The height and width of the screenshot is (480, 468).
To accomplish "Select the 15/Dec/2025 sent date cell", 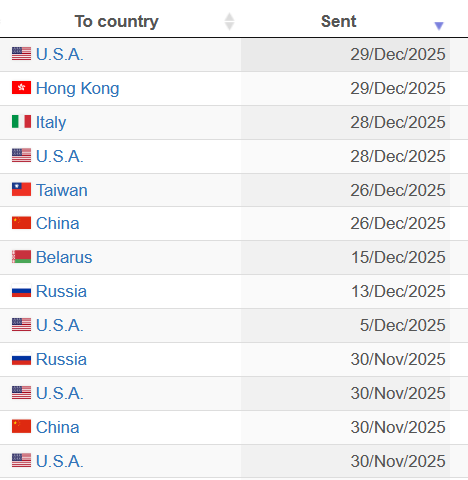I will click(345, 257).
